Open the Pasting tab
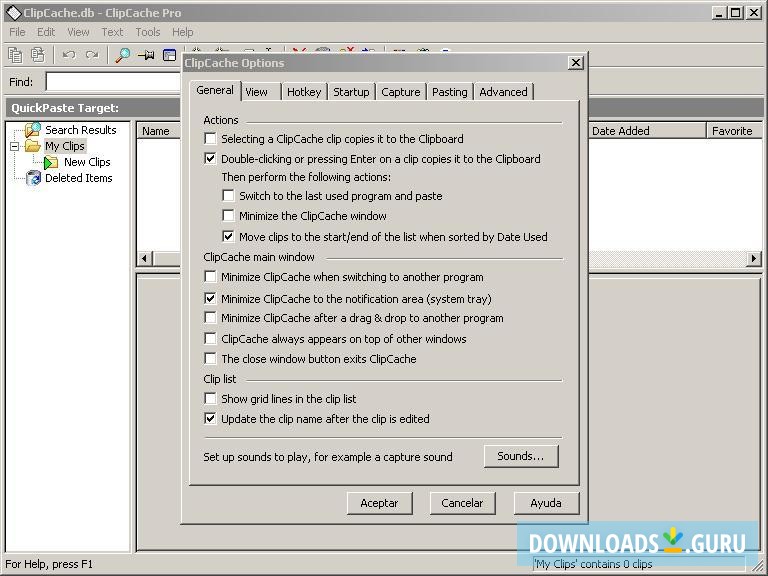This screenshot has height=576, width=768. [450, 92]
